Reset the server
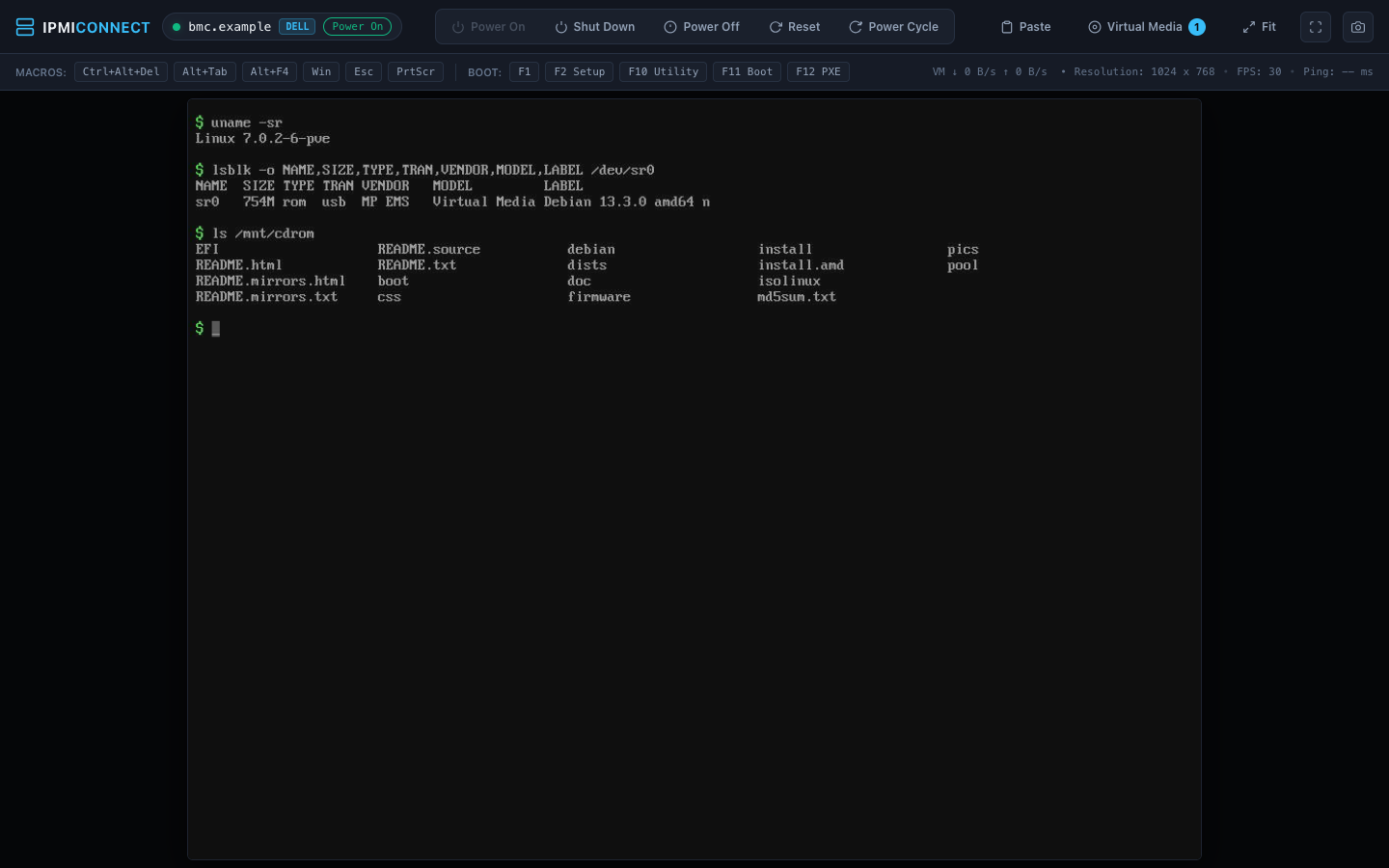Viewport: 1389px width, 868px height. (795, 27)
